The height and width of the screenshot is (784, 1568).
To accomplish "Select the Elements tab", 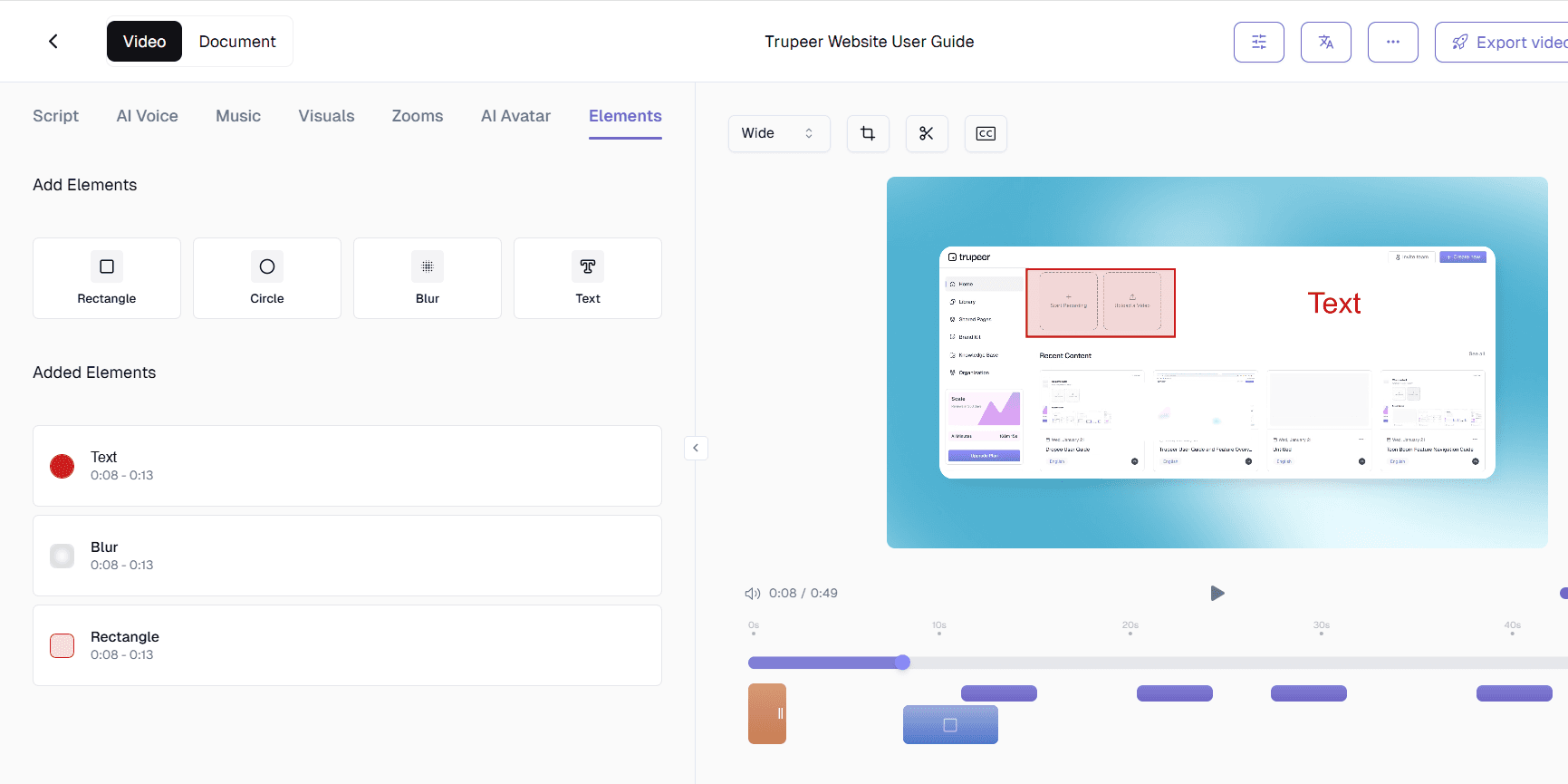I will pyautogui.click(x=625, y=116).
